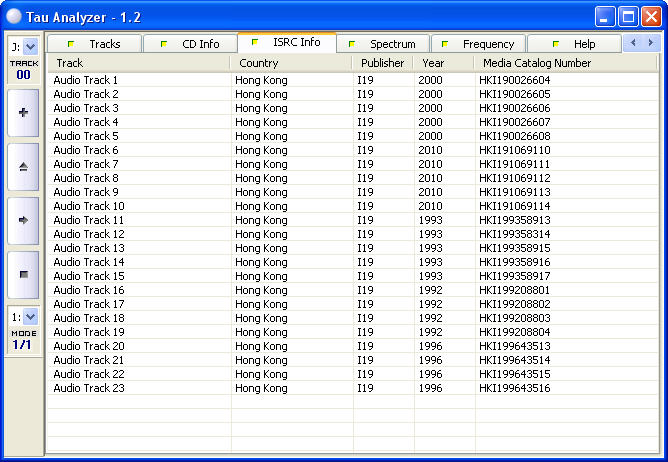Click the right arrow play button

tap(23, 220)
